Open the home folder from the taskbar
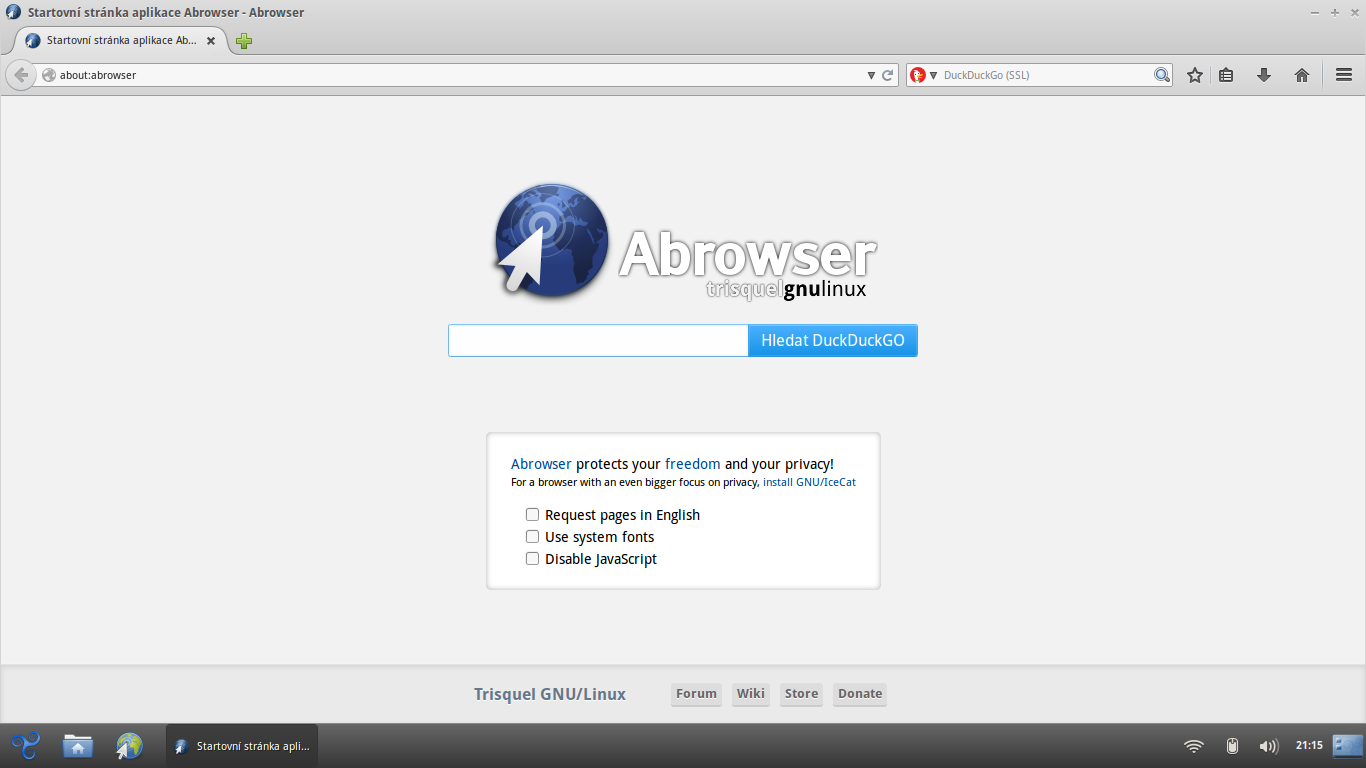Image resolution: width=1366 pixels, height=768 pixels. tap(77, 745)
